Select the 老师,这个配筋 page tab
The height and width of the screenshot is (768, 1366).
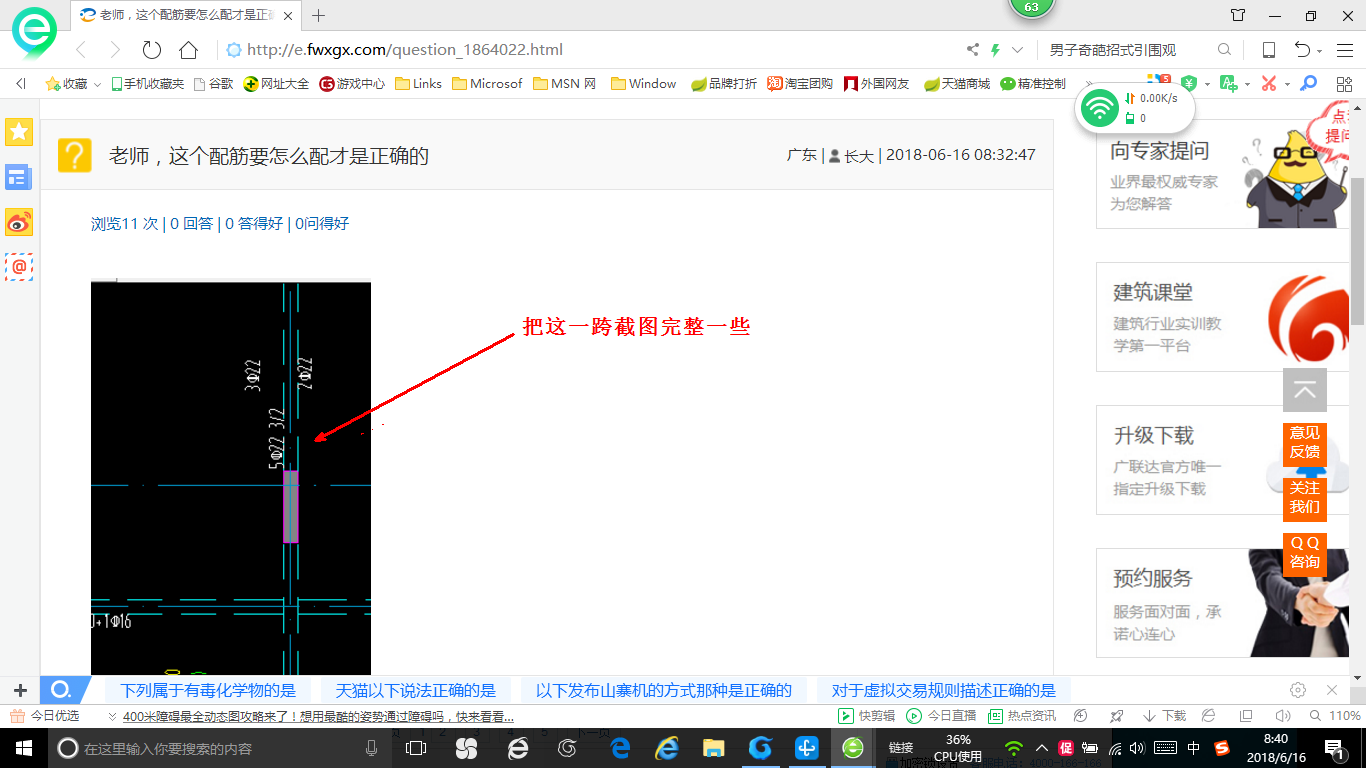185,15
